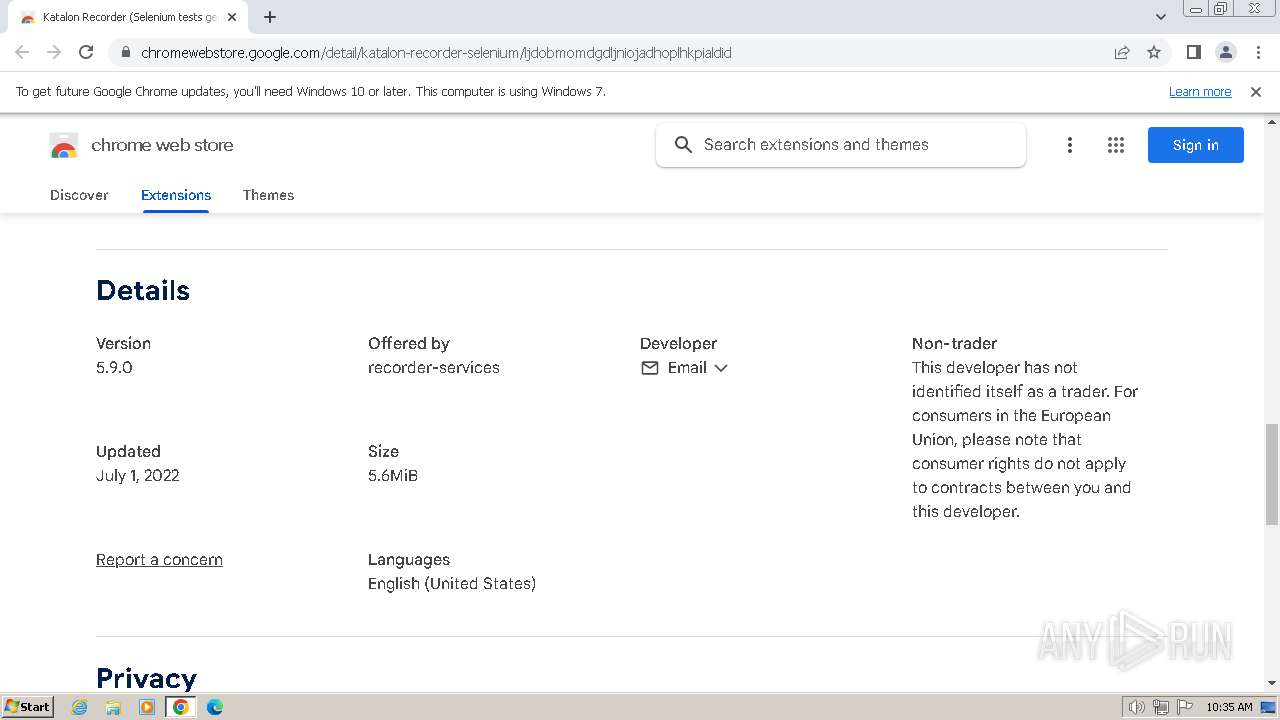Click the Windows Start button

28,707
